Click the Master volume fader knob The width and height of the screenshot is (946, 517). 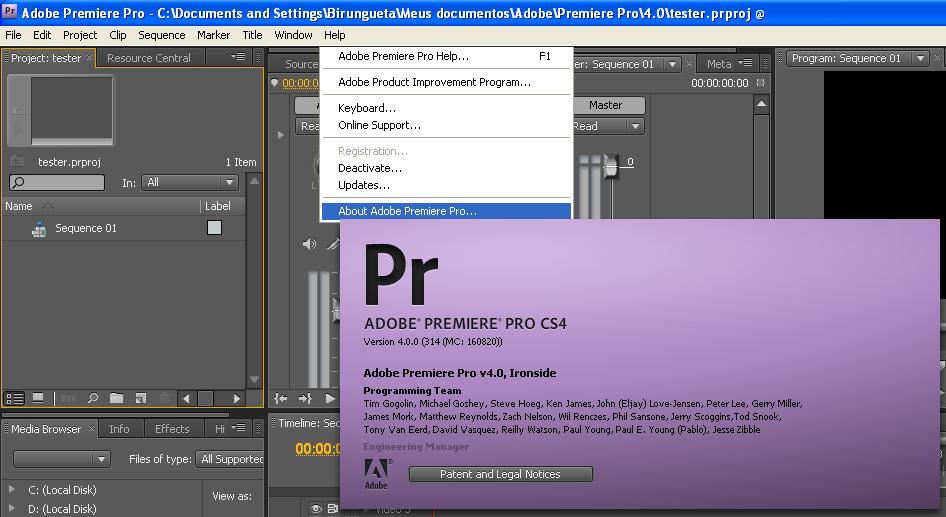point(611,165)
